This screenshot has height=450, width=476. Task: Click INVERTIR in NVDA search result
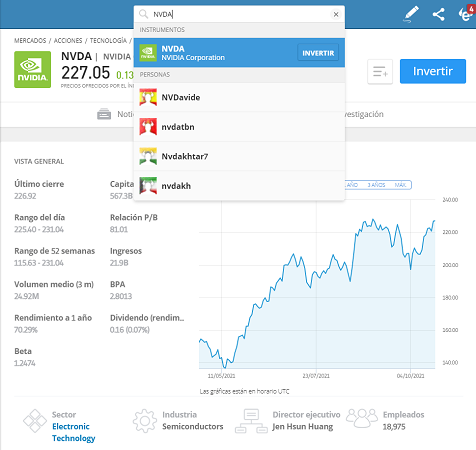(318, 53)
